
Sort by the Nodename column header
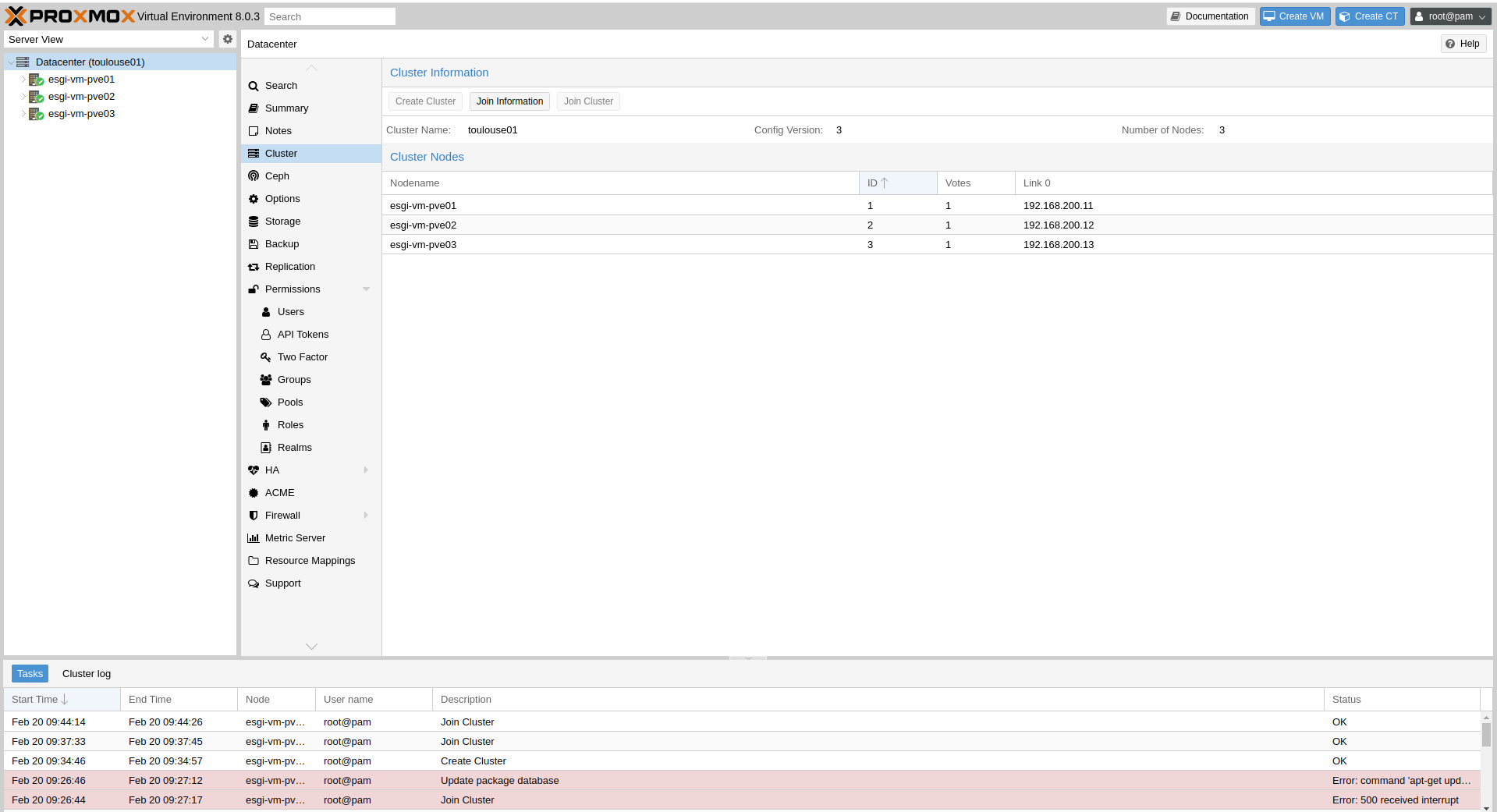tap(620, 183)
